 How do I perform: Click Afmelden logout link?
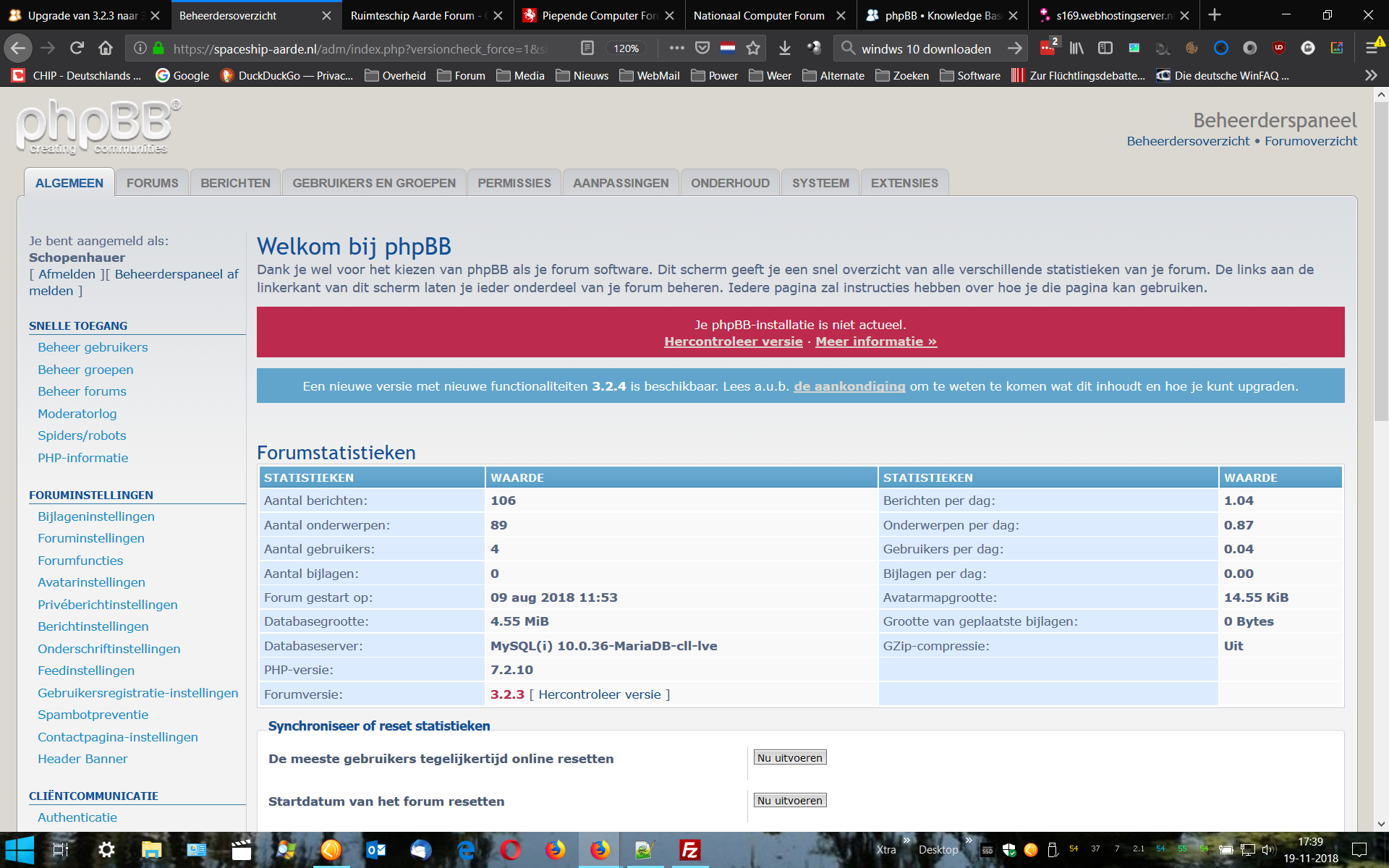67,274
